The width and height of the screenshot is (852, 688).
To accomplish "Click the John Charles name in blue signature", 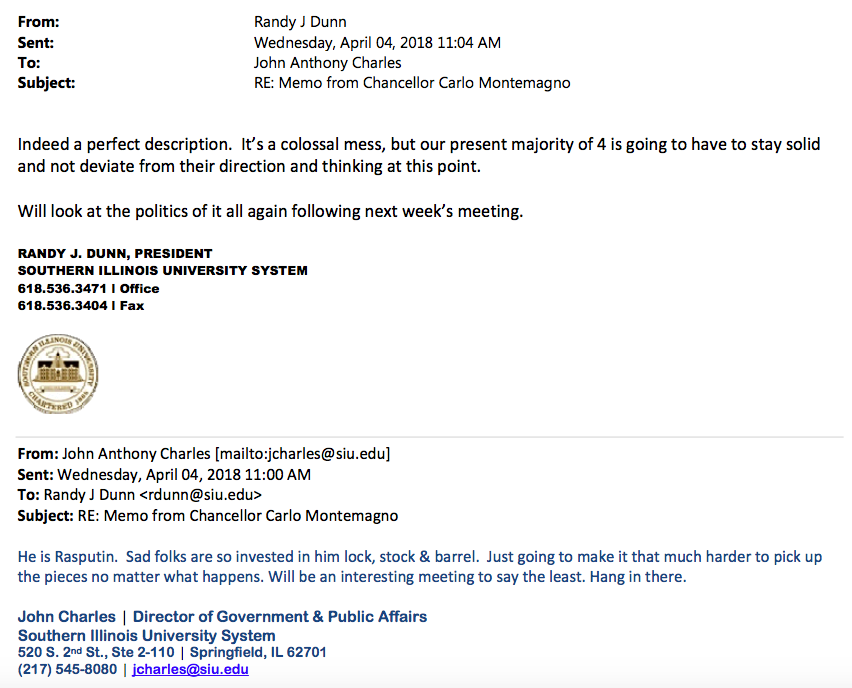I will point(67,617).
